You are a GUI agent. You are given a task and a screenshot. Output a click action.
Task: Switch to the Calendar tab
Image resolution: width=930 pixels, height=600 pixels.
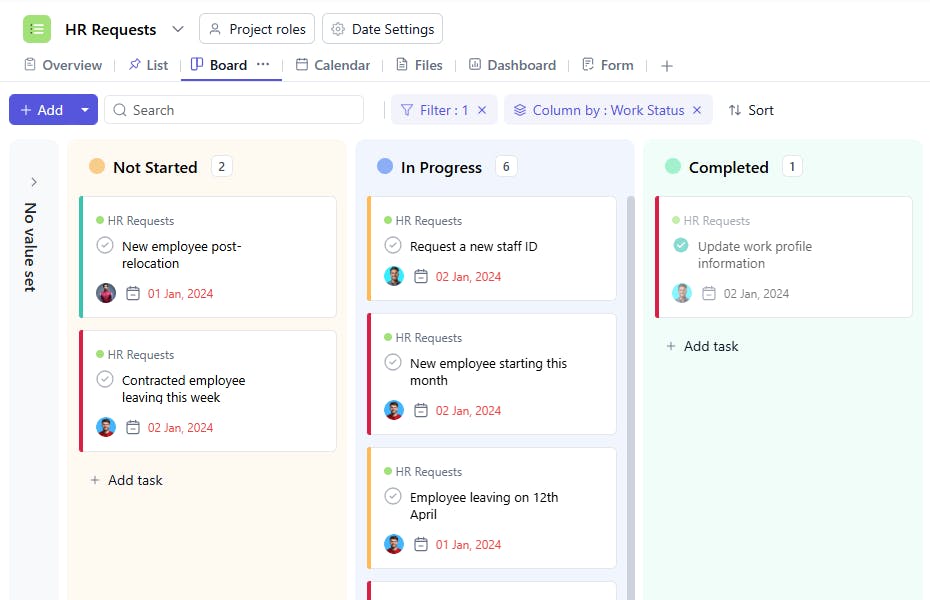pos(333,65)
